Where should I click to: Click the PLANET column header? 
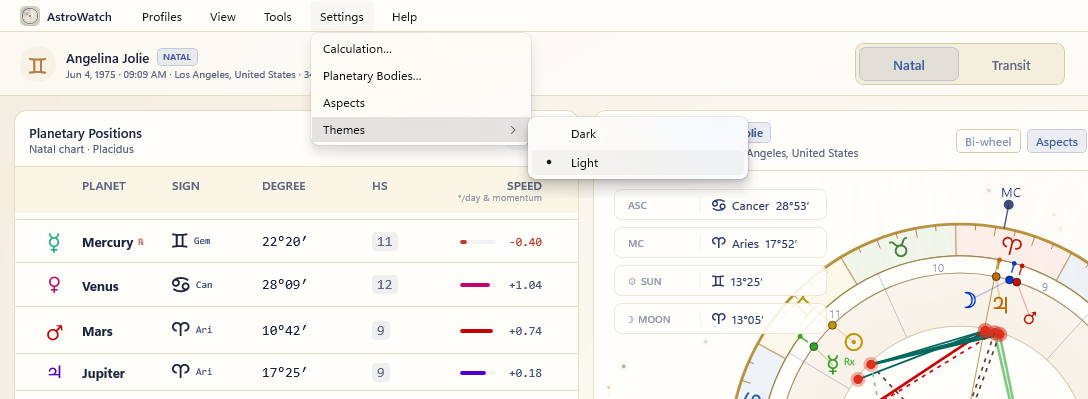(x=103, y=186)
